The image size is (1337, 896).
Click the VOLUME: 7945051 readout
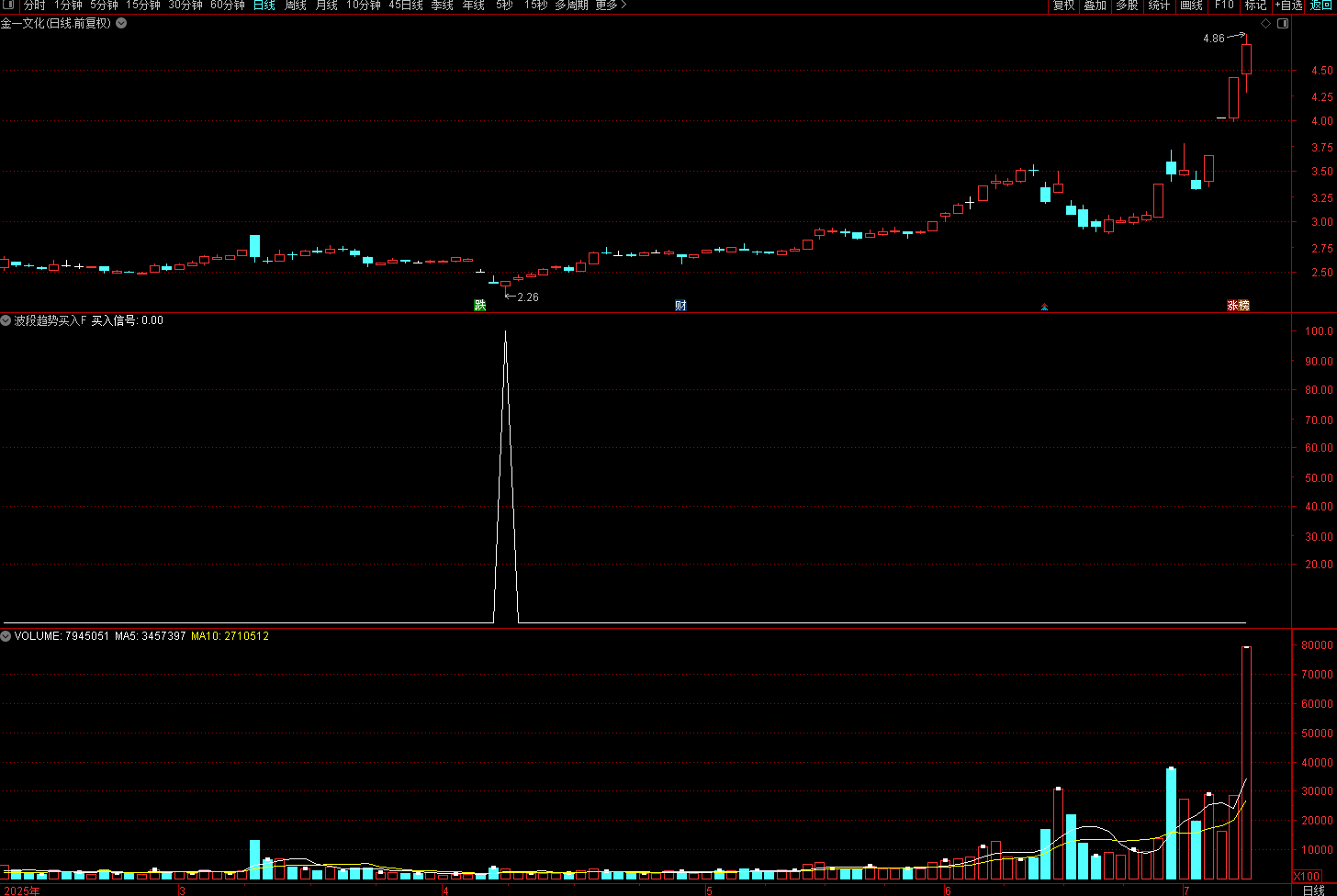(62, 635)
